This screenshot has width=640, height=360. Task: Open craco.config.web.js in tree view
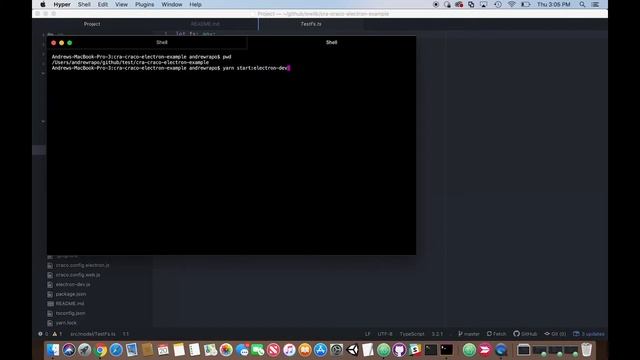pos(78,275)
